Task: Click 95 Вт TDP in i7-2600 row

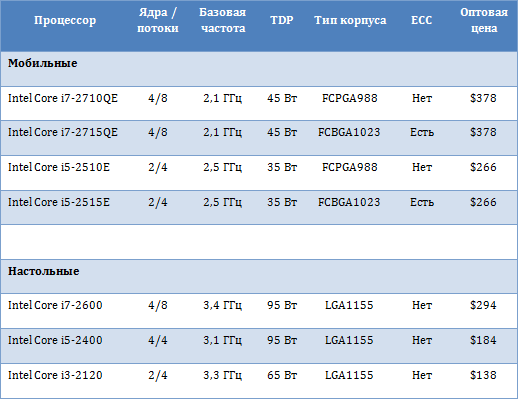Action: [x=282, y=305]
